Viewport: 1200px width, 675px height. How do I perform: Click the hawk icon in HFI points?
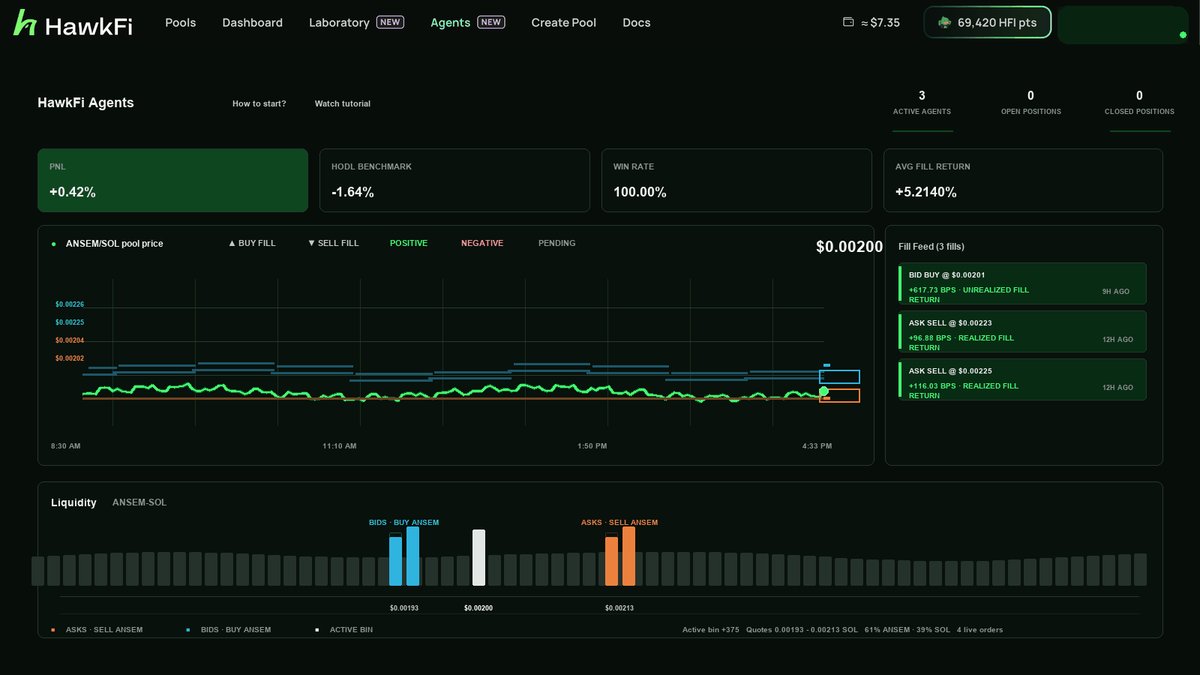[x=944, y=22]
